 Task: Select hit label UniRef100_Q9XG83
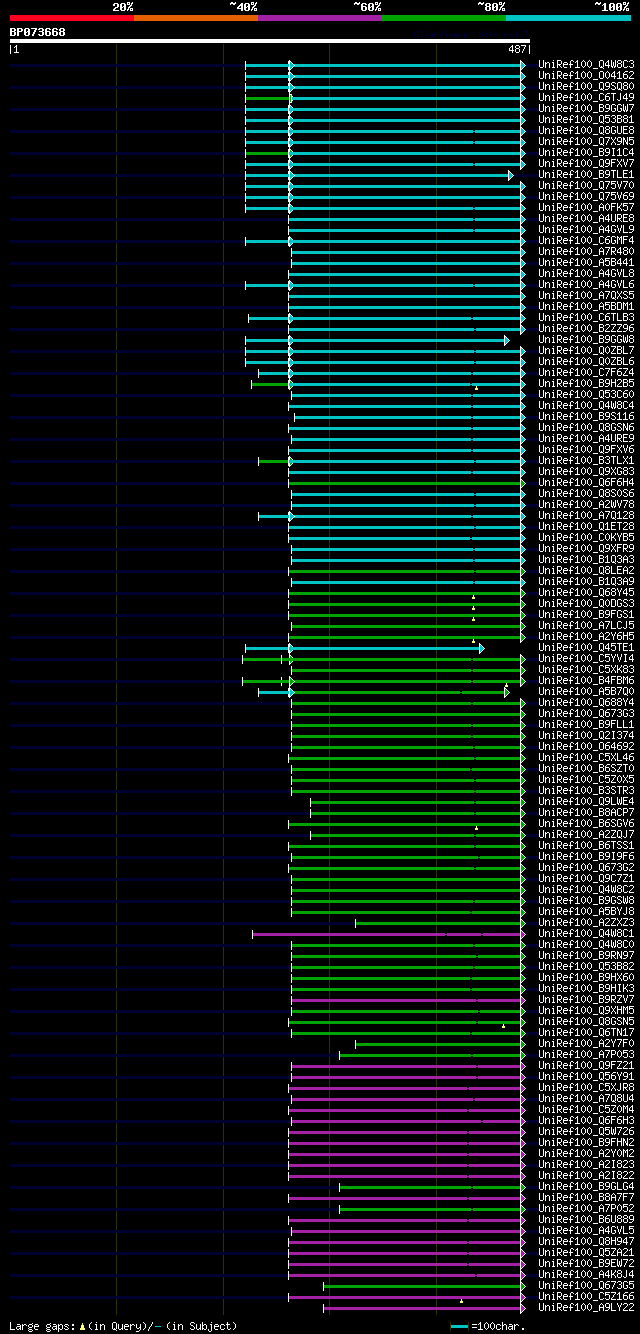coord(586,471)
